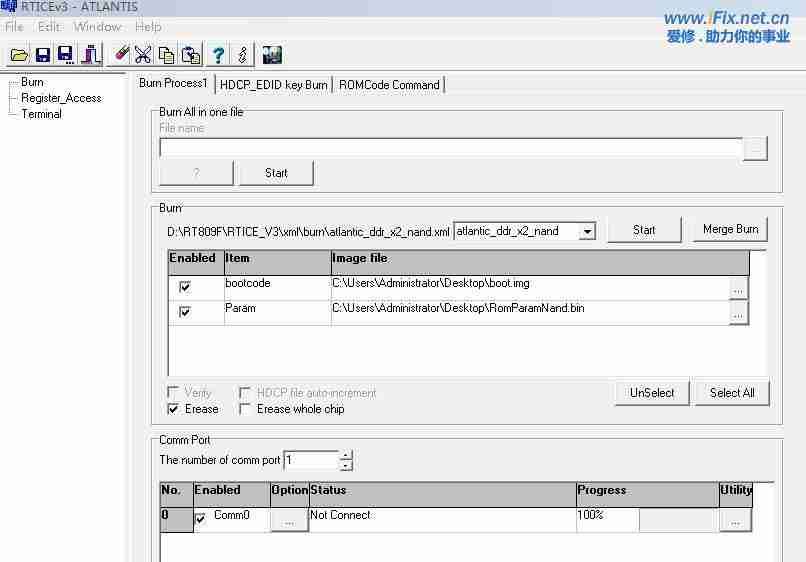Click the Open folder toolbar icon

pos(19,55)
